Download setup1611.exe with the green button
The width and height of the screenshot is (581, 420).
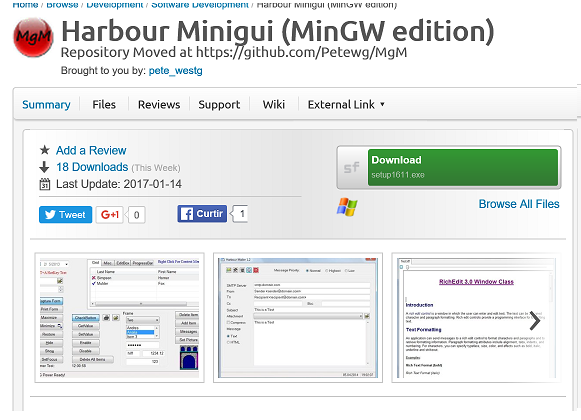click(463, 168)
